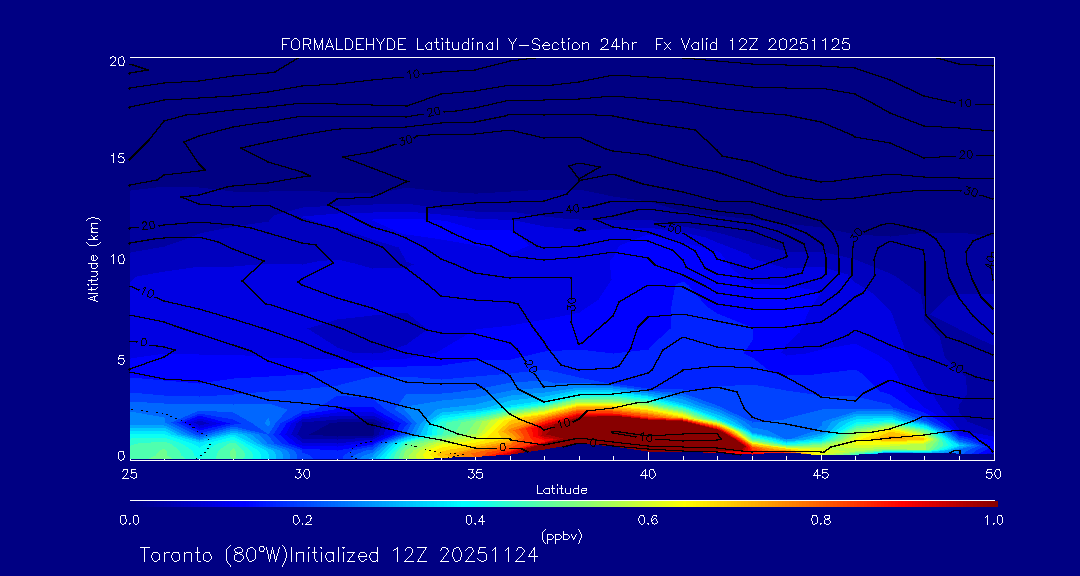Viewport: 1080px width, 576px height.
Task: Click the chart title 'FORMALDEHYDE Latitudinal Y-Section 24hr'
Action: 461,45
